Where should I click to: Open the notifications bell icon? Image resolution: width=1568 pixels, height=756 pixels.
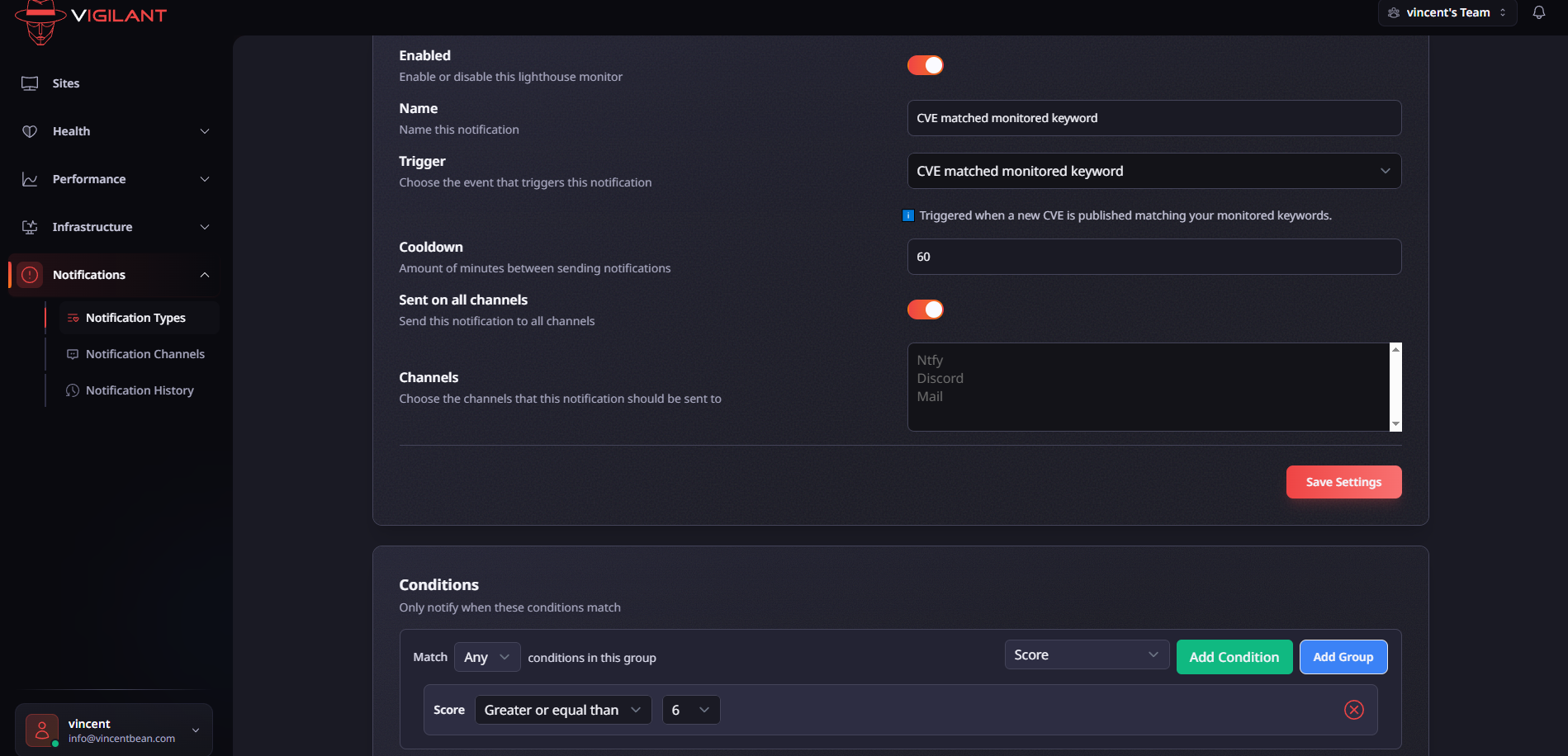click(1538, 12)
